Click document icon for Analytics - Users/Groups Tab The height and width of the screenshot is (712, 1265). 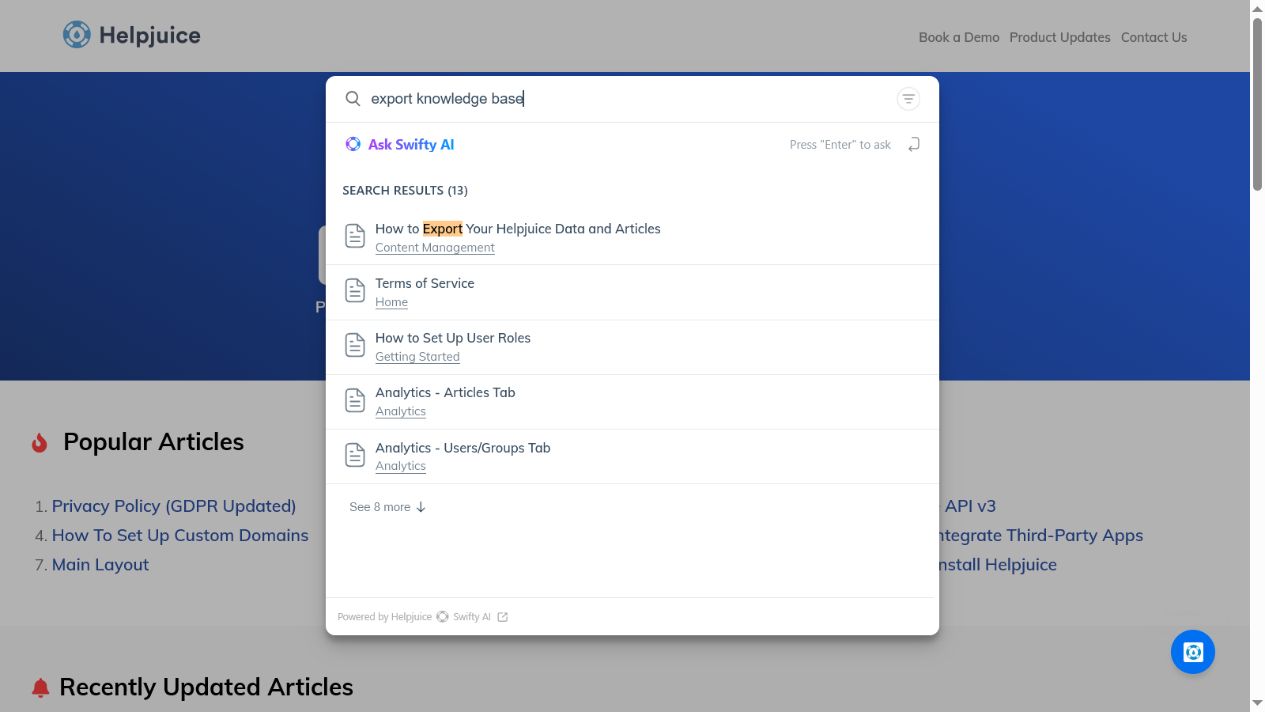click(x=355, y=455)
